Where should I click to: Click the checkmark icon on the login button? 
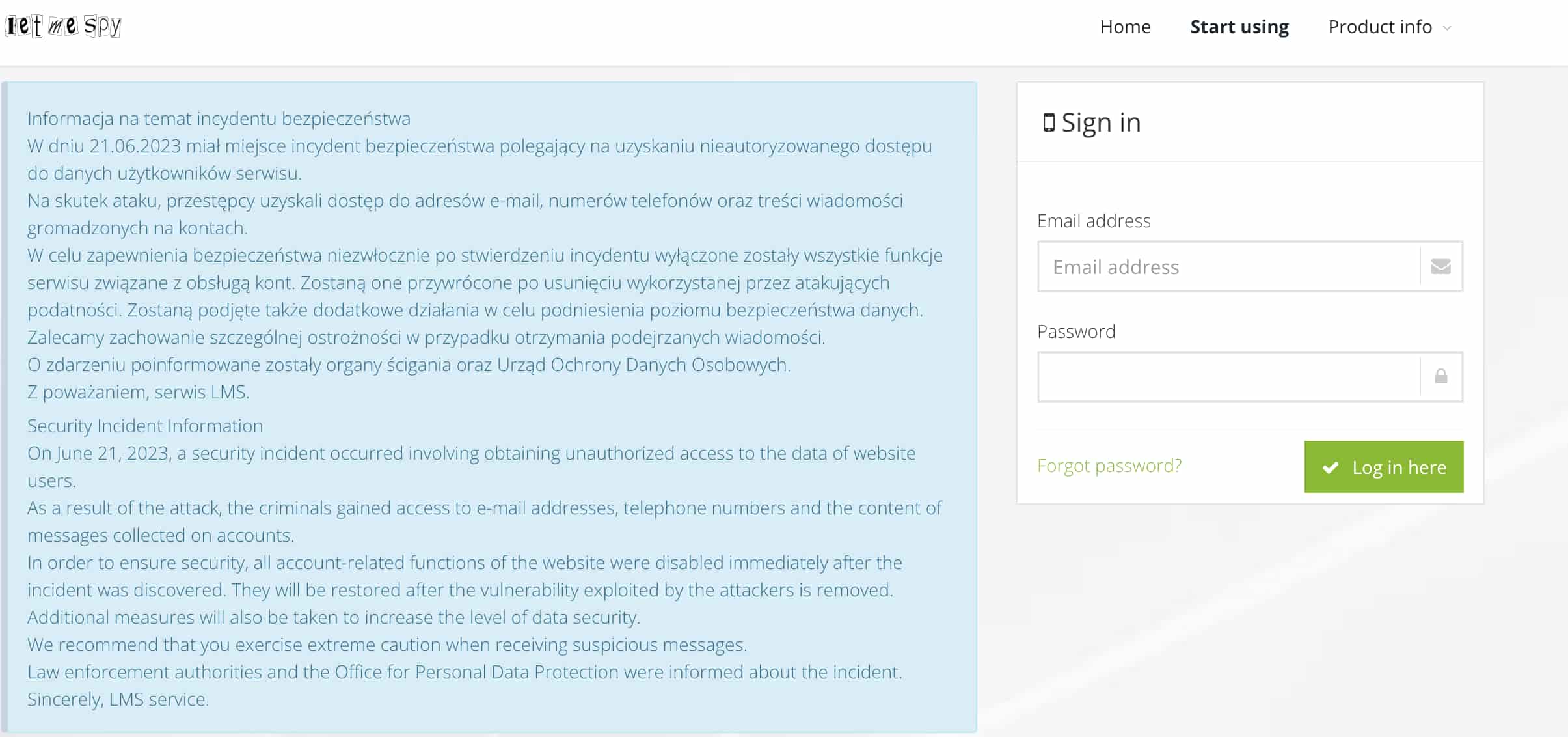pos(1331,467)
